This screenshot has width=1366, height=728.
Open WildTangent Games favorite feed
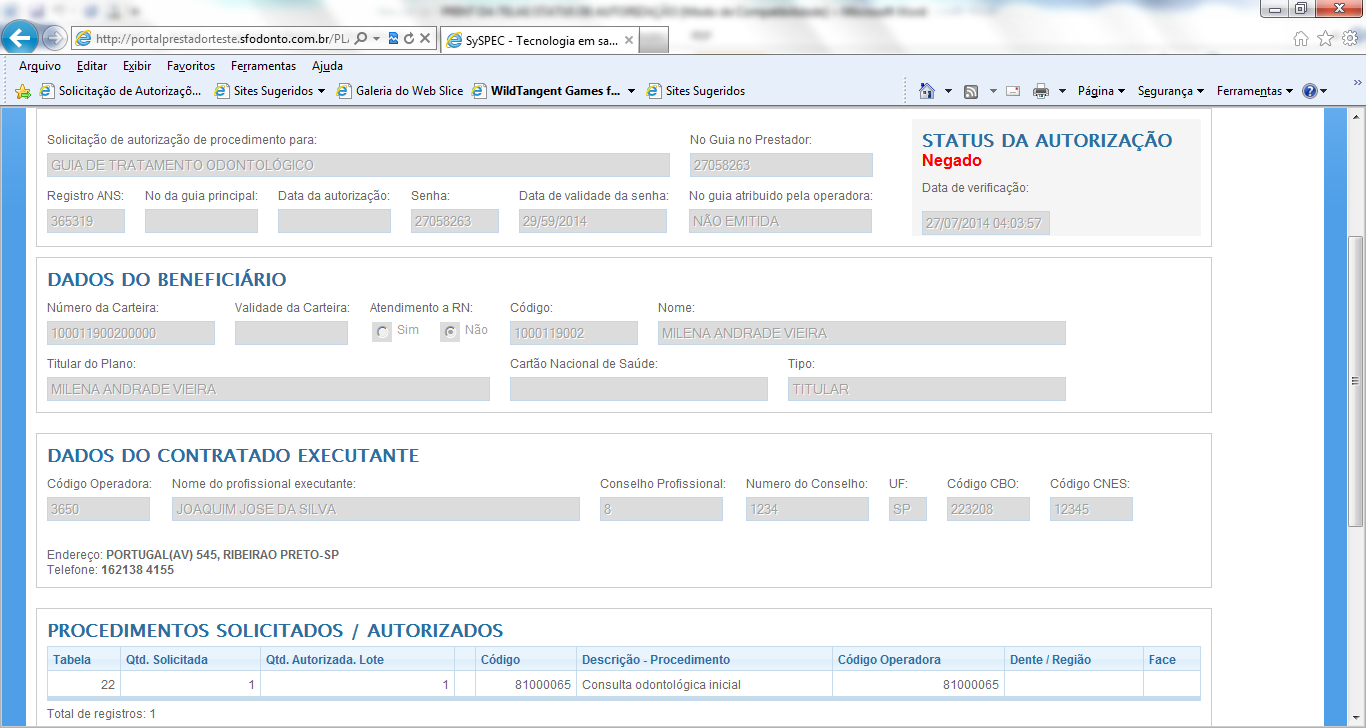547,91
